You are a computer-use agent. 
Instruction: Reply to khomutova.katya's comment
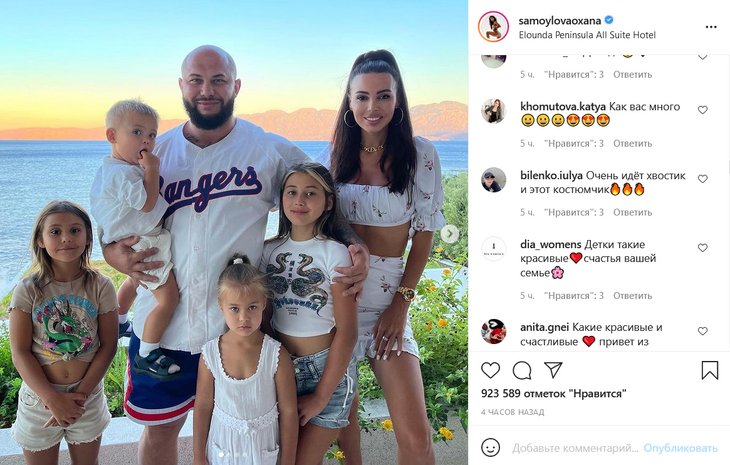[632, 143]
